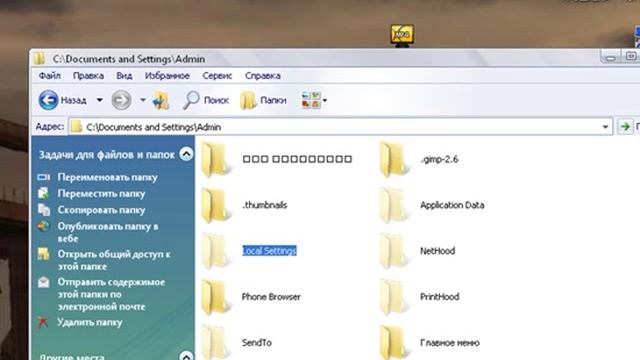Click Открыть общий доступ к этой папке
The height and width of the screenshot is (360, 640).
coord(114,260)
